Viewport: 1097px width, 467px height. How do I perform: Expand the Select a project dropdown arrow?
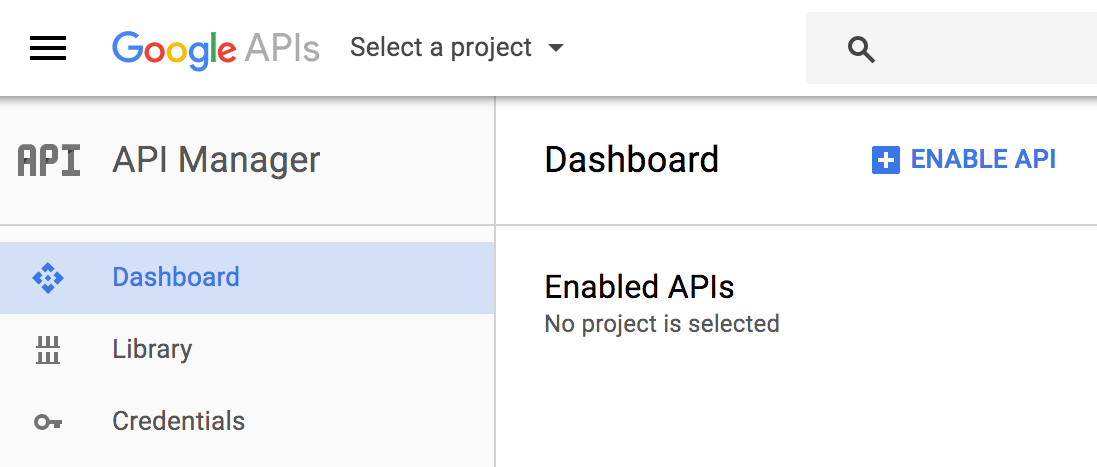[x=555, y=48]
